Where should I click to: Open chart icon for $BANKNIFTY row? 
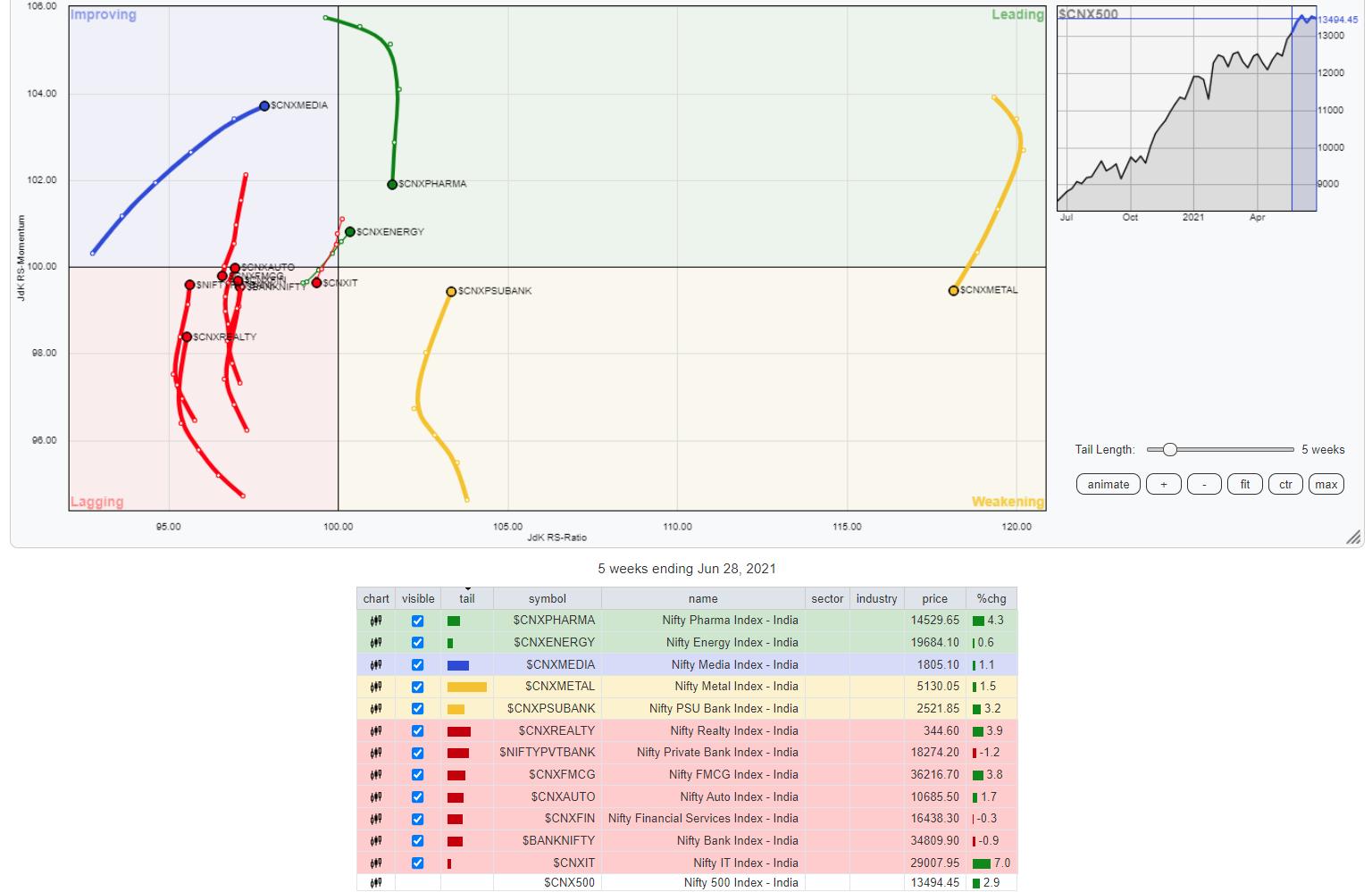tap(376, 841)
